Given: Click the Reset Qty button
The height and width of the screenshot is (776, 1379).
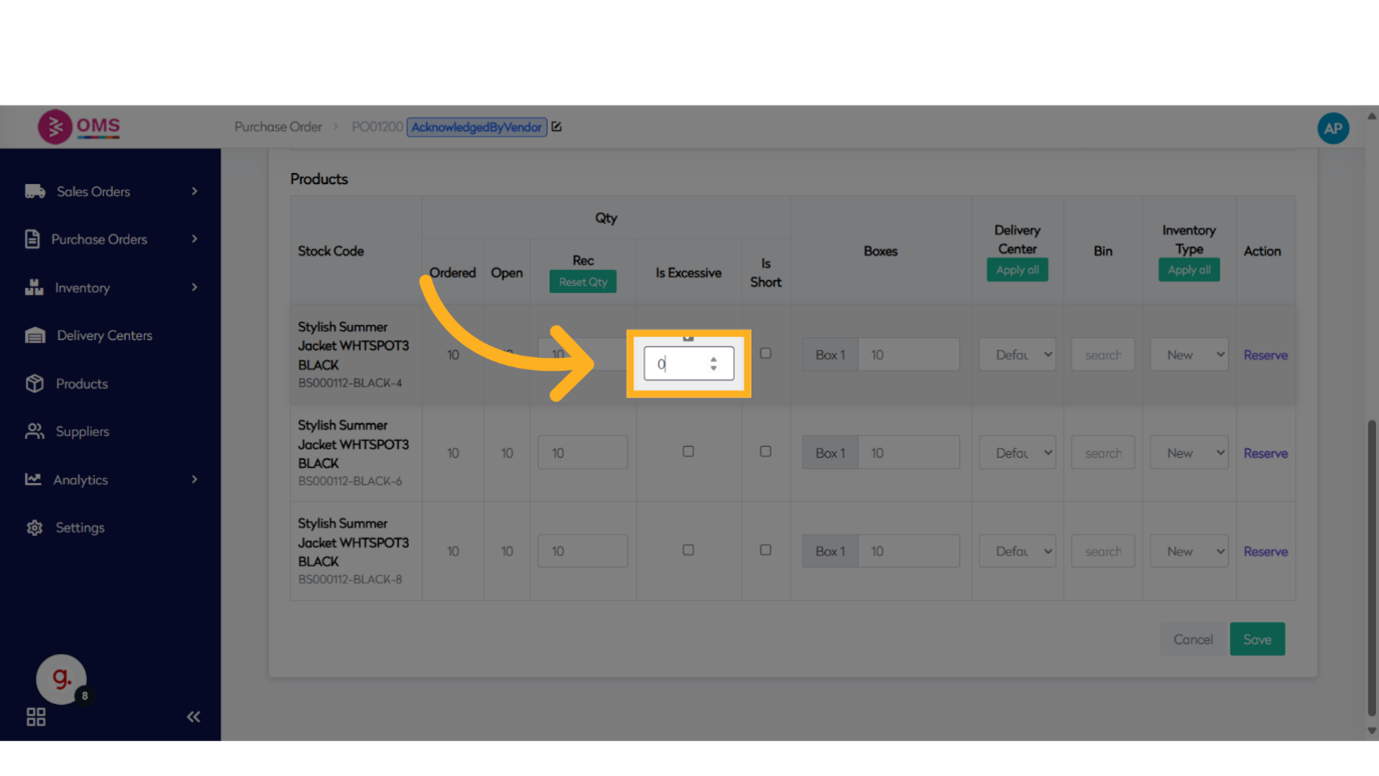Looking at the screenshot, I should pos(583,282).
